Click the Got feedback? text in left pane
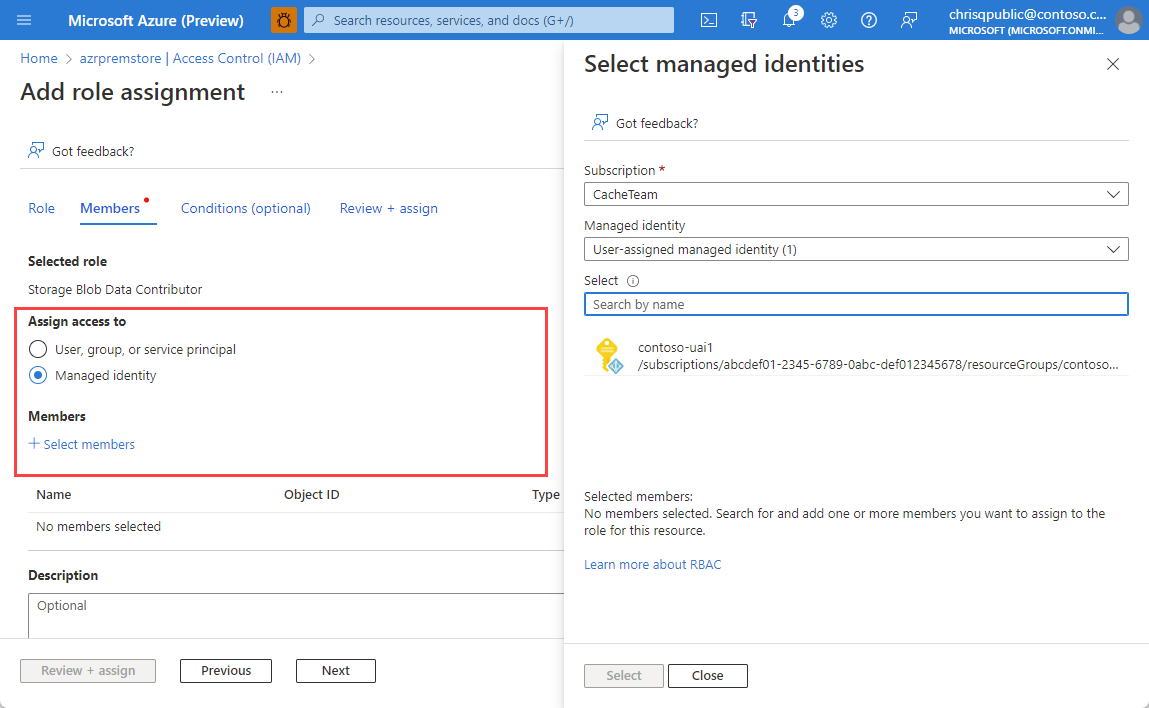Viewport: 1149px width, 708px height. tap(93, 151)
